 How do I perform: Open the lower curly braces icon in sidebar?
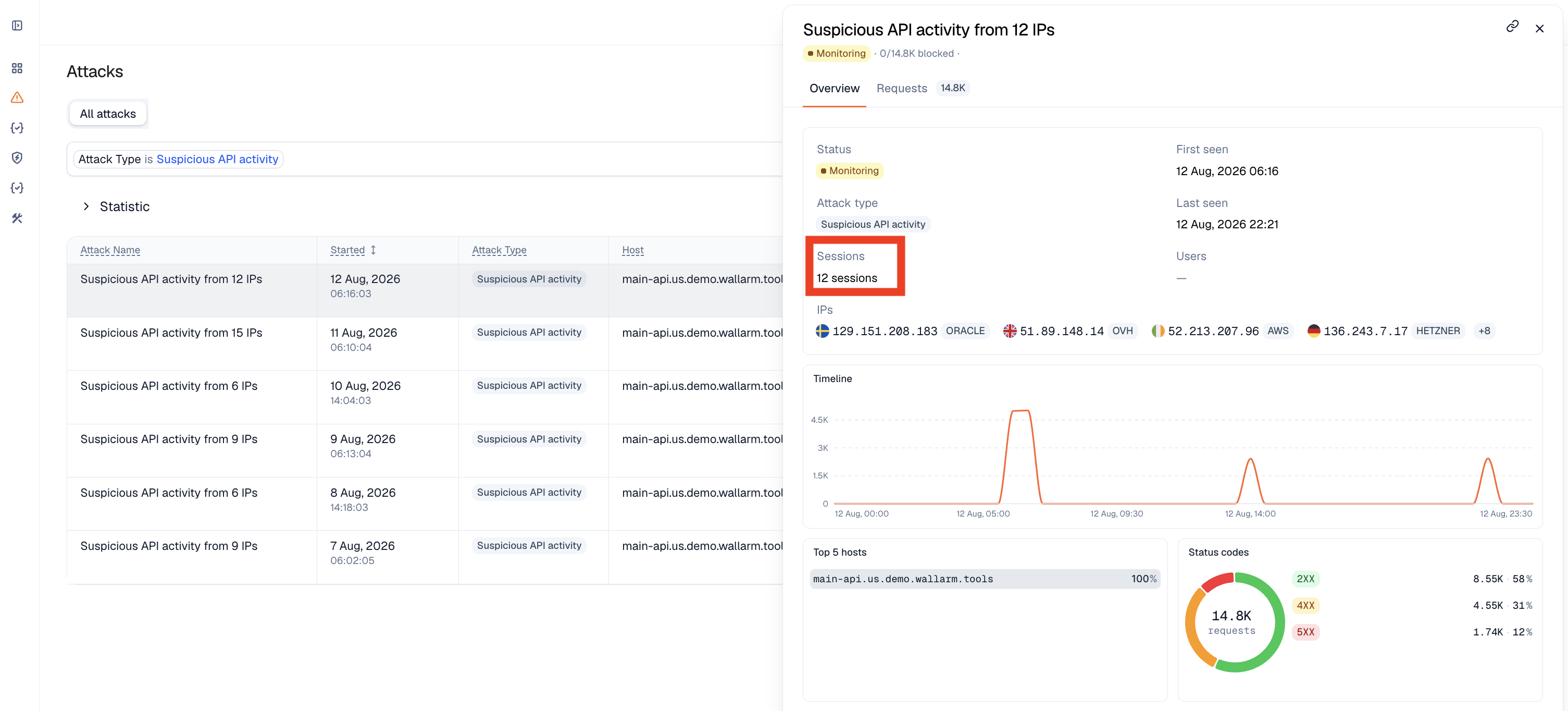coord(17,188)
